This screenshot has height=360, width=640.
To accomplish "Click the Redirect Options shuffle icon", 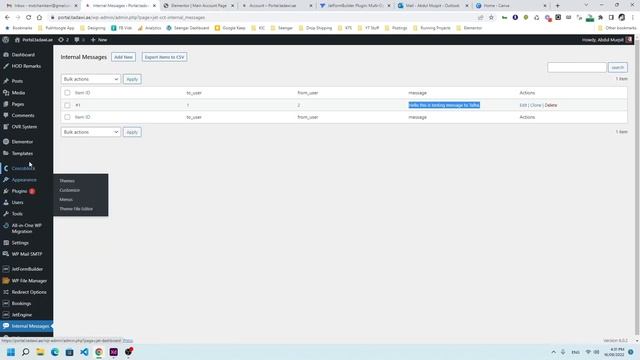I will (x=6, y=292).
